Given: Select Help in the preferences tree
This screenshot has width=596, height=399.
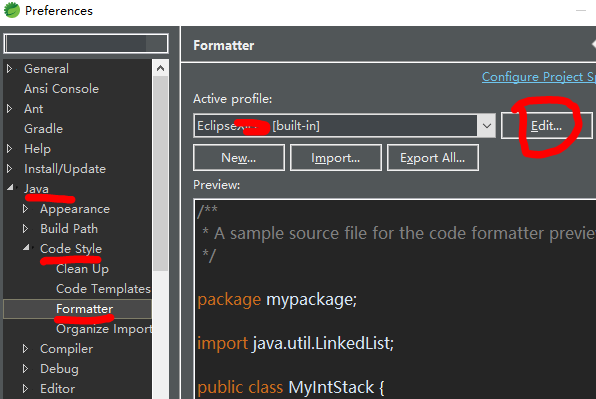Looking at the screenshot, I should pos(37,149).
